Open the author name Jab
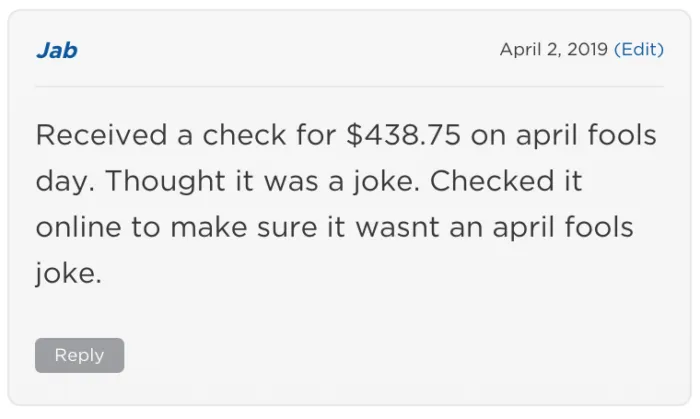The image size is (700, 419). 57,50
